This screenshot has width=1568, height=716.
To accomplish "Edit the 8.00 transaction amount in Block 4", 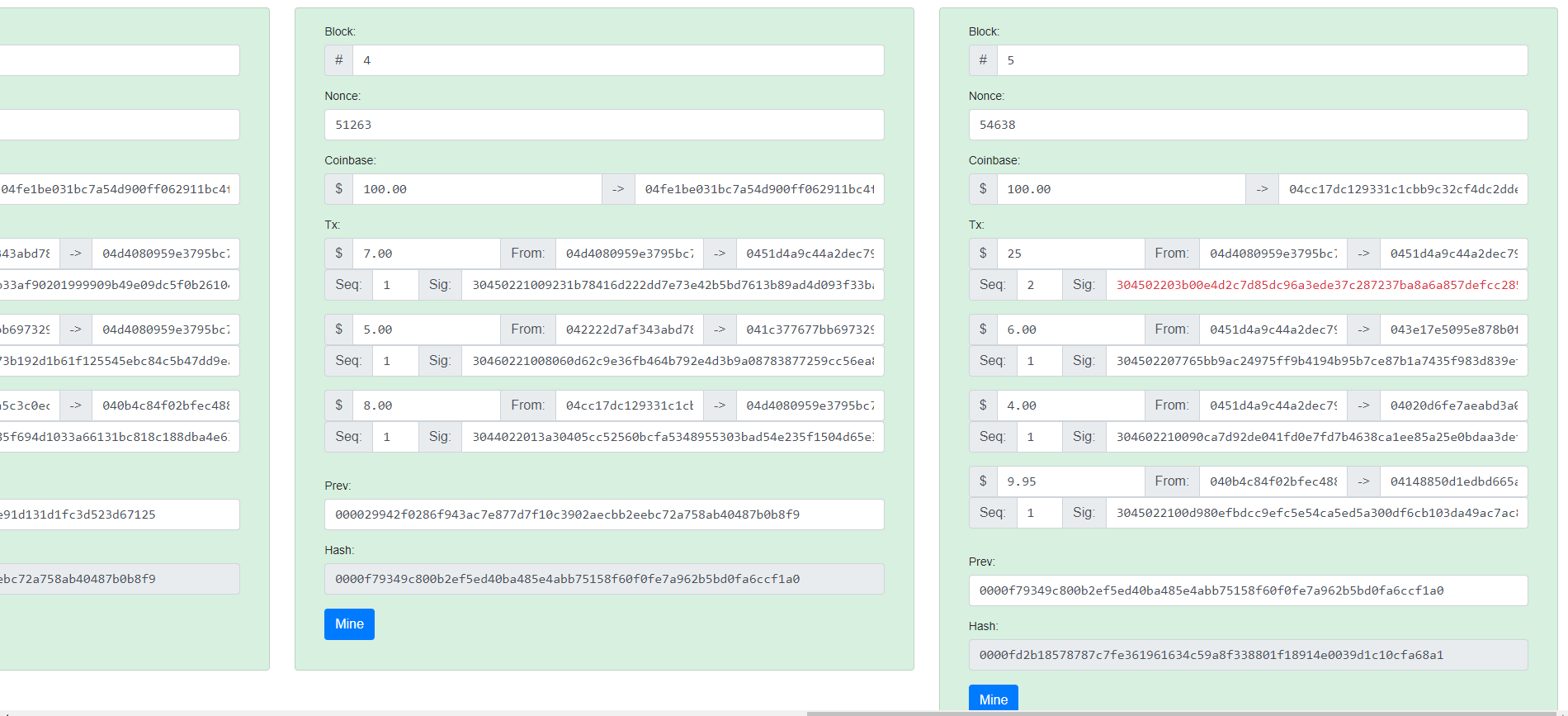I will point(426,405).
